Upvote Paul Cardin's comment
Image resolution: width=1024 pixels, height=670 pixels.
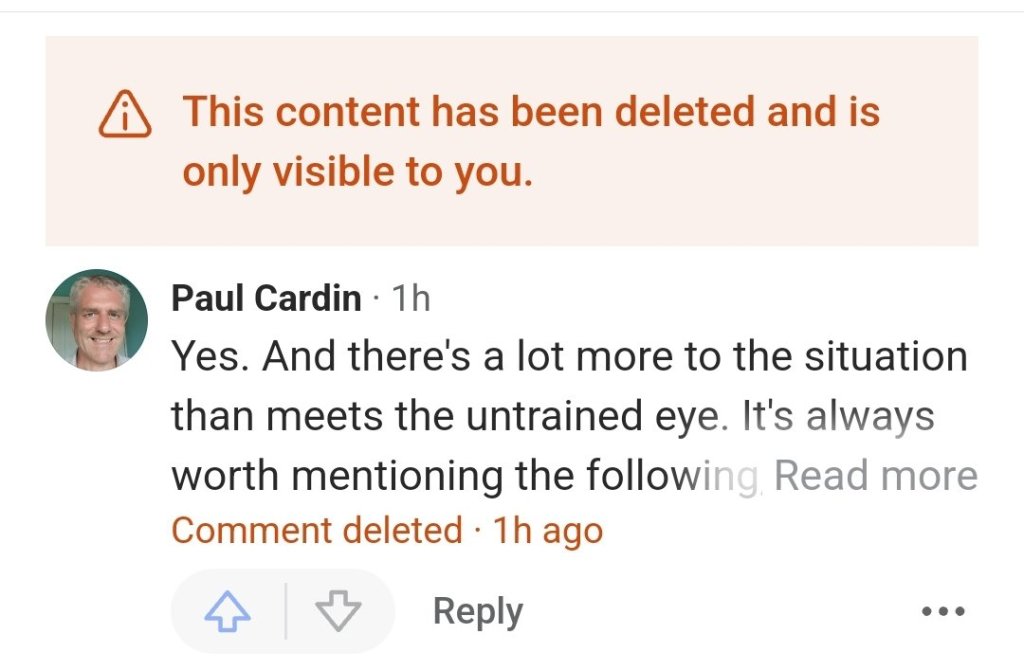[x=226, y=611]
